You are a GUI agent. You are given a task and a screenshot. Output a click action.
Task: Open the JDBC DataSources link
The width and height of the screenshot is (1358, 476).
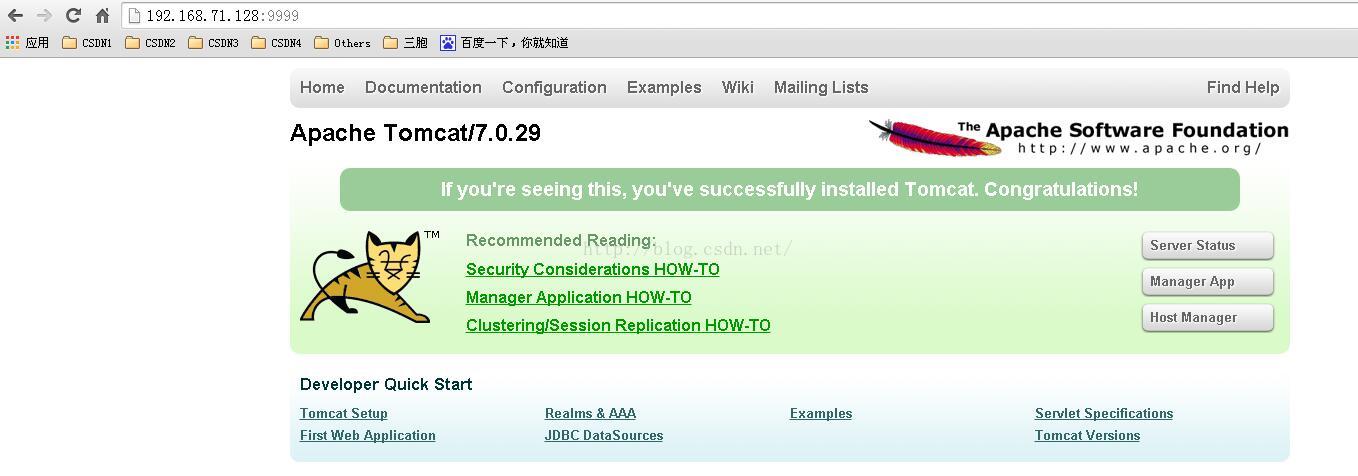604,435
